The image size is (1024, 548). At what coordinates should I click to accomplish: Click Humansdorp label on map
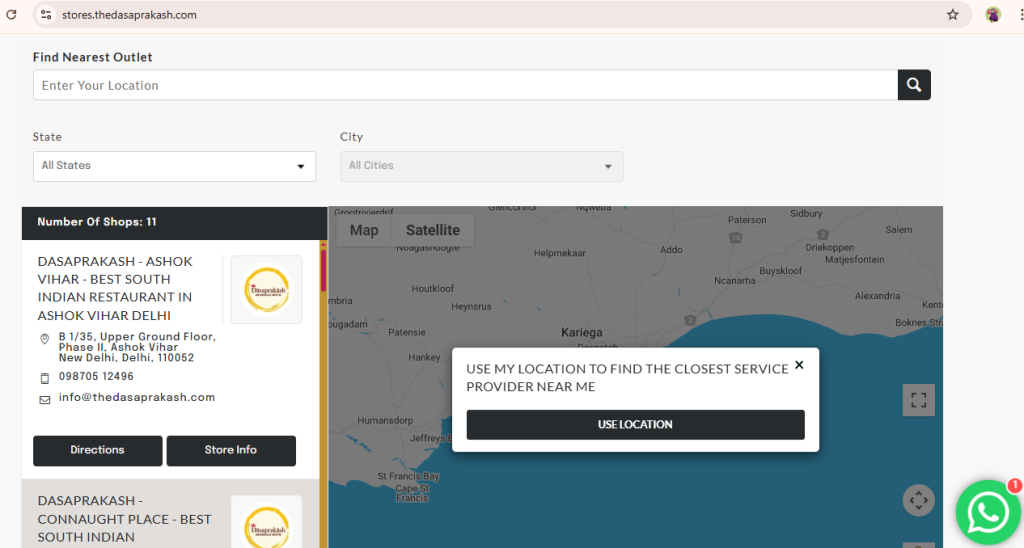point(385,421)
